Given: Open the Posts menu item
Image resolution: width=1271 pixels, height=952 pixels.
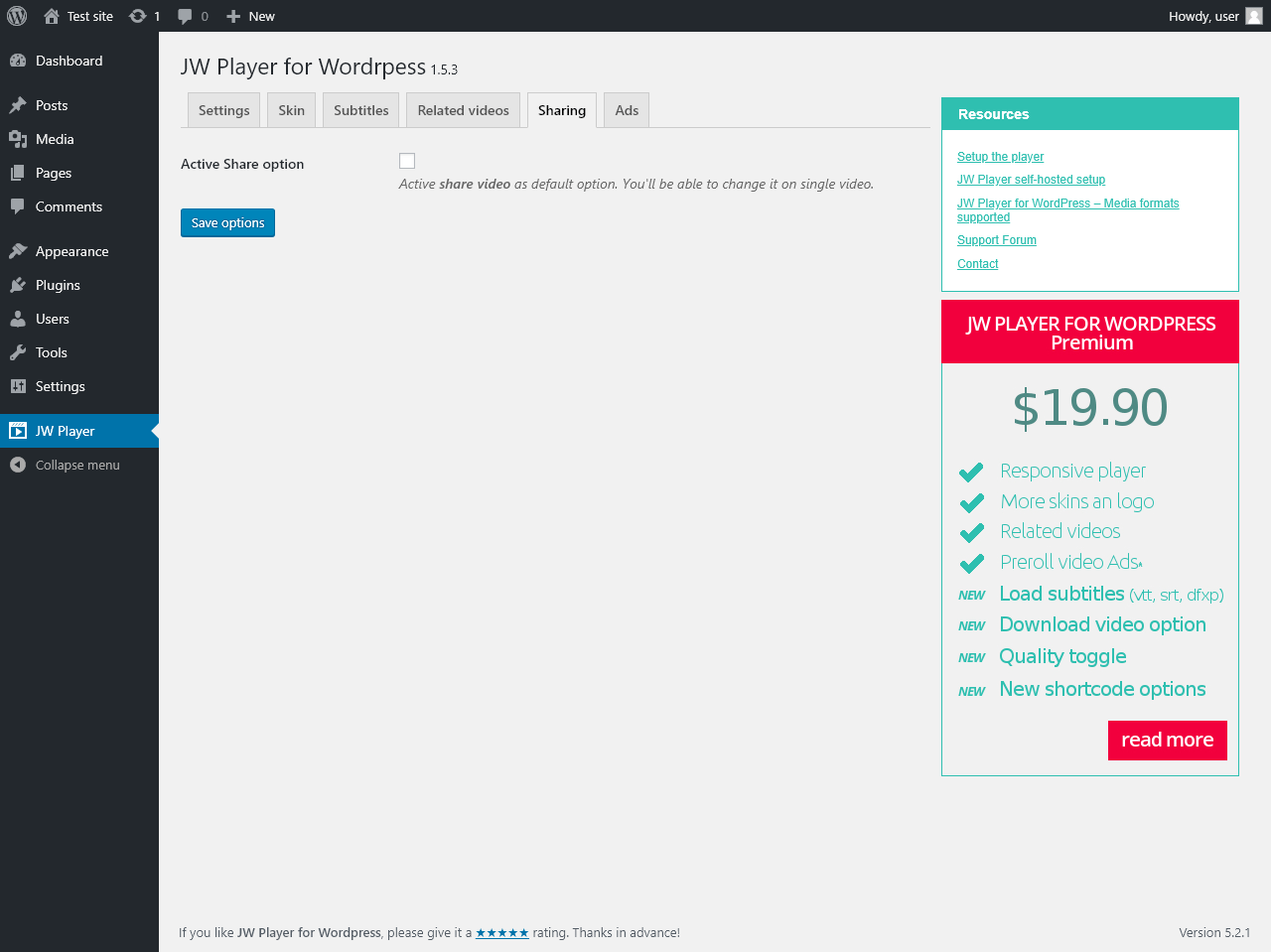Looking at the screenshot, I should (x=79, y=105).
